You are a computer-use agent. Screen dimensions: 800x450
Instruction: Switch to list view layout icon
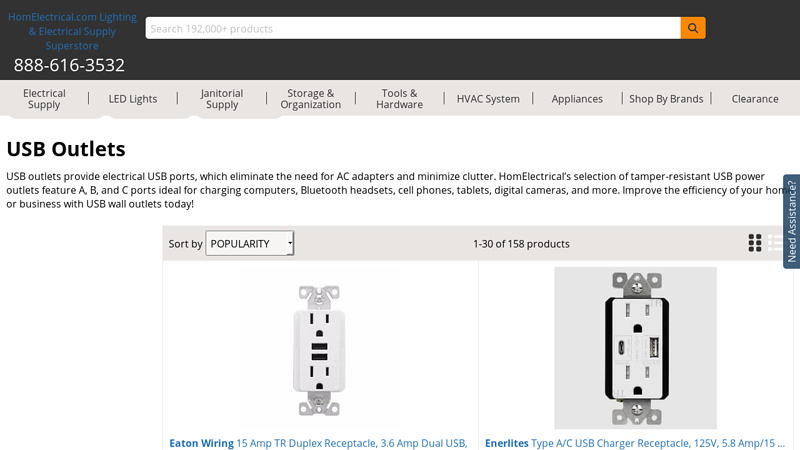[775, 243]
